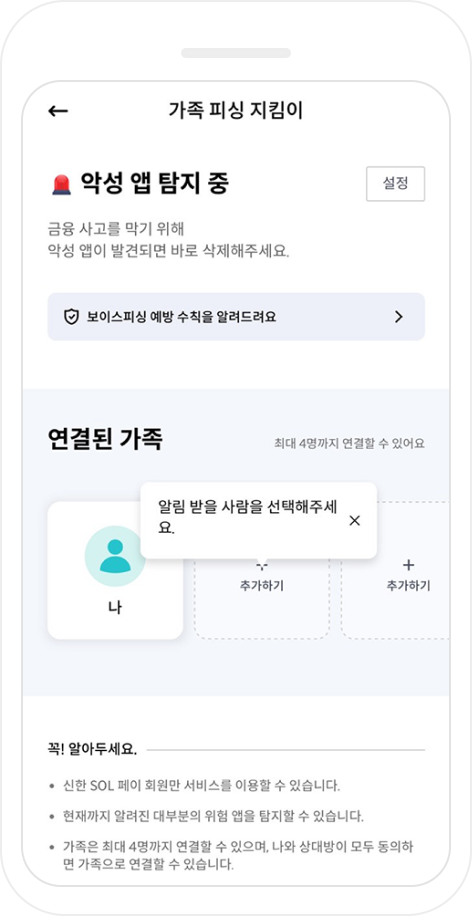This screenshot has height=916, width=472.
Task: Close the 알림 받을 사람 tooltip
Action: click(355, 521)
